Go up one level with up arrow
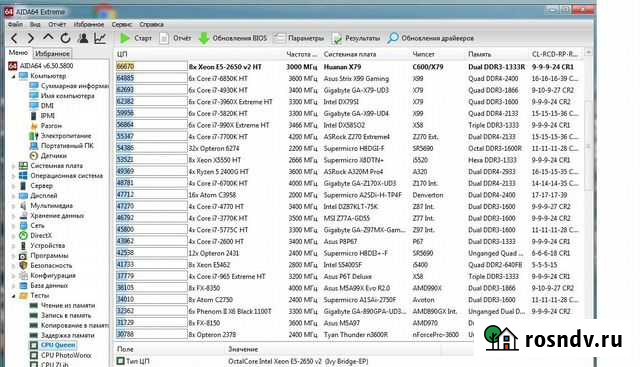The width and height of the screenshot is (640, 367). pyautogui.click(x=48, y=38)
